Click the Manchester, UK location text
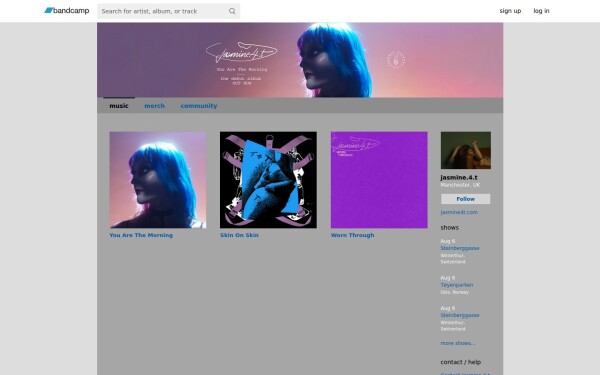The width and height of the screenshot is (600, 375). (x=460, y=185)
